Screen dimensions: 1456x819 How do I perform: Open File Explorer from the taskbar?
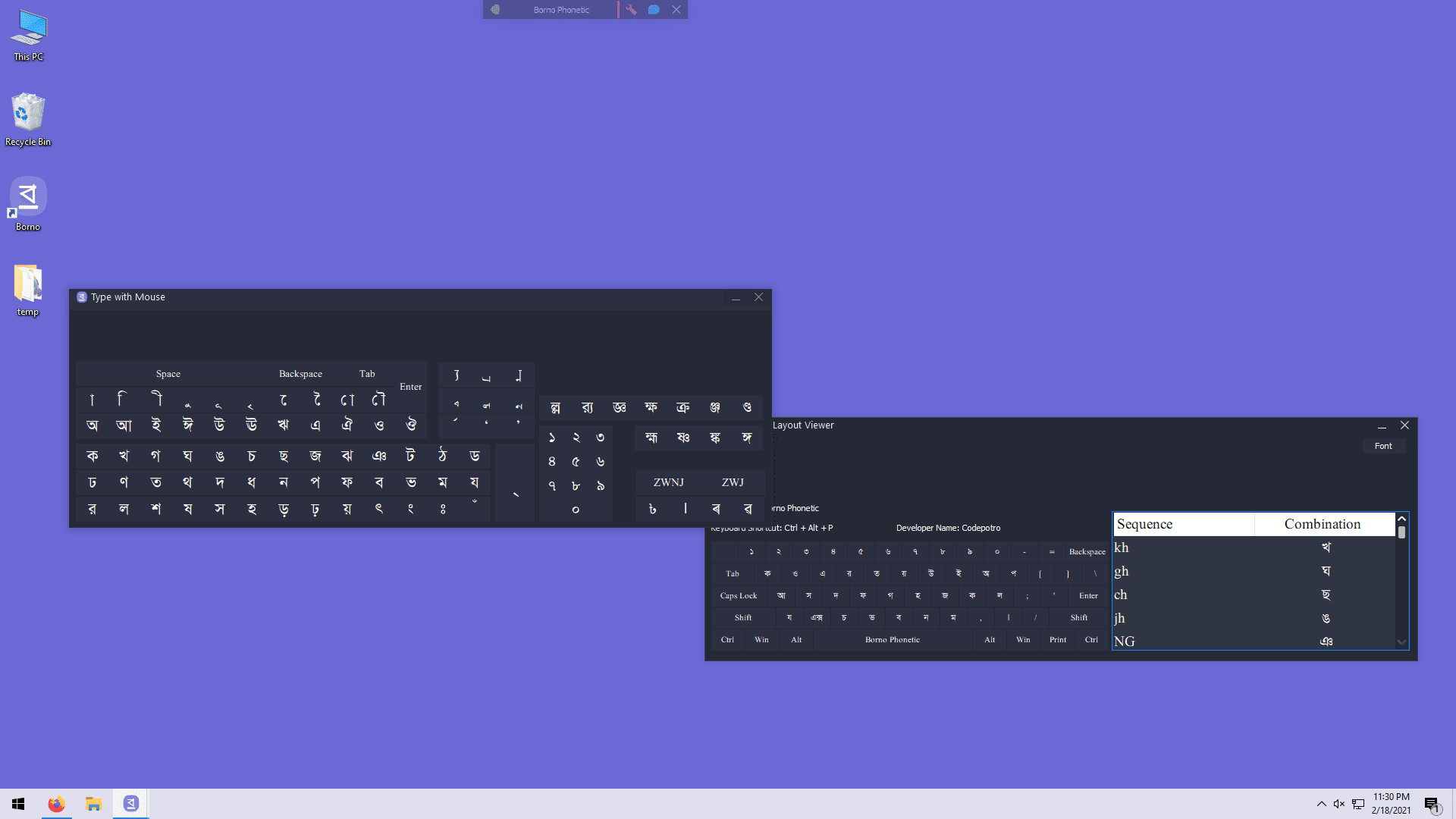click(93, 804)
